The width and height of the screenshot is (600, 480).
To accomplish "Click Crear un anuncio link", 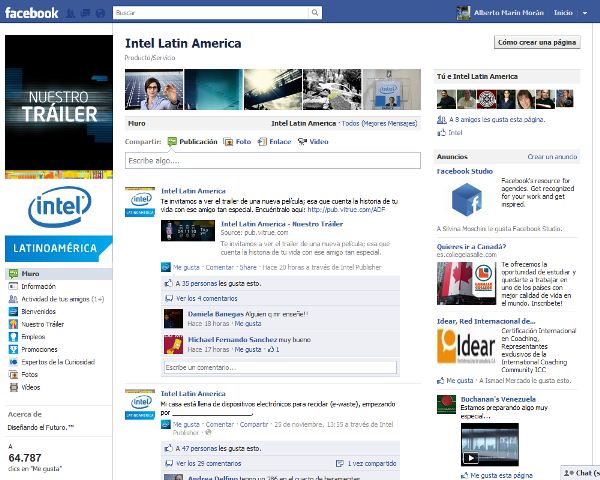I will tap(552, 157).
